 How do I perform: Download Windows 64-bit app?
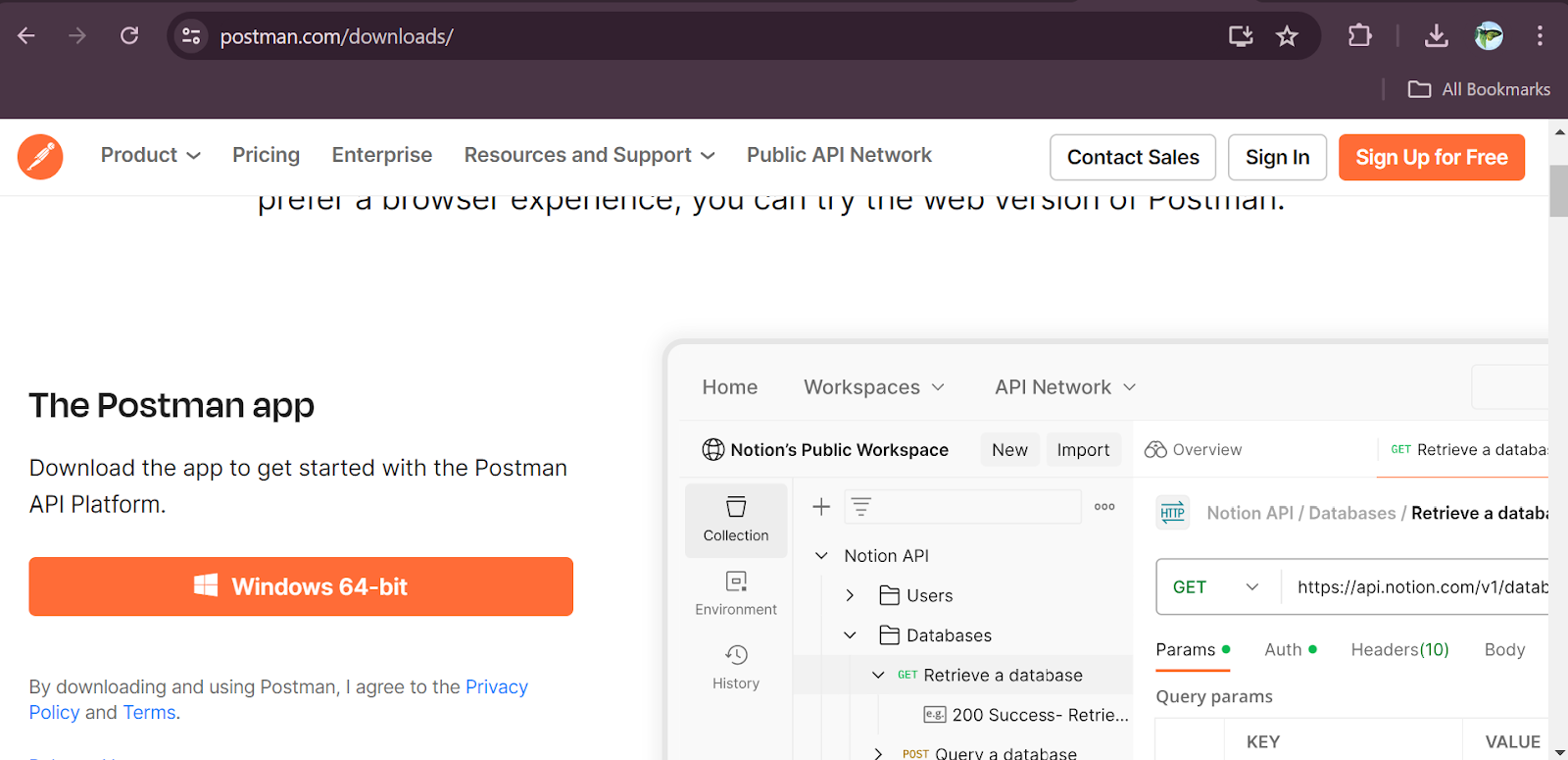(301, 586)
